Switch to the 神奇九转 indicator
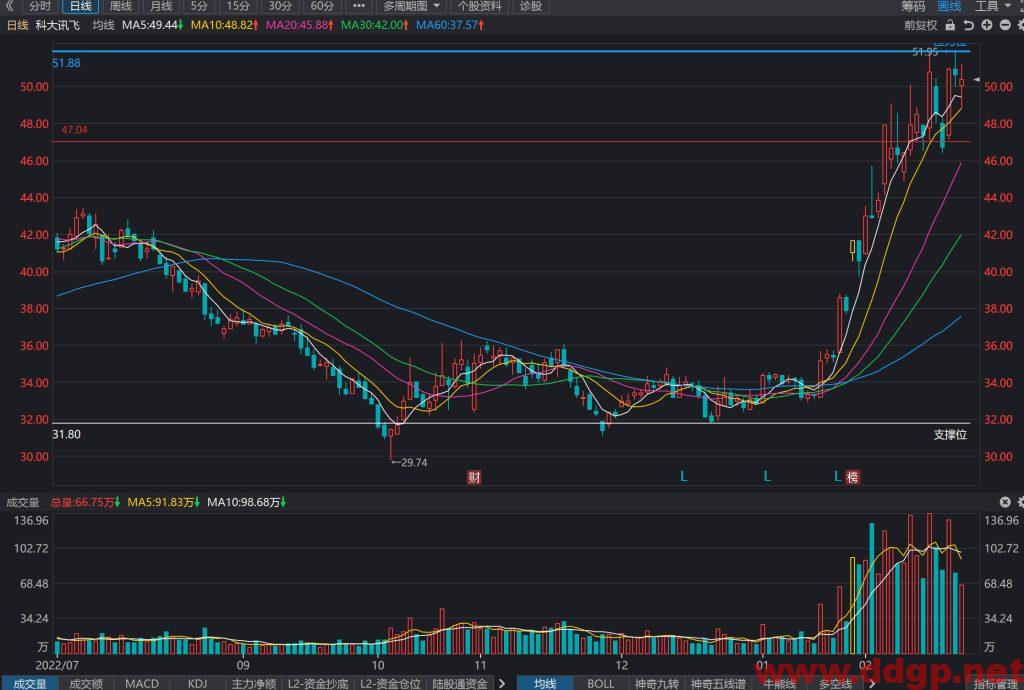Viewport: 1024px width, 690px height. [656, 683]
